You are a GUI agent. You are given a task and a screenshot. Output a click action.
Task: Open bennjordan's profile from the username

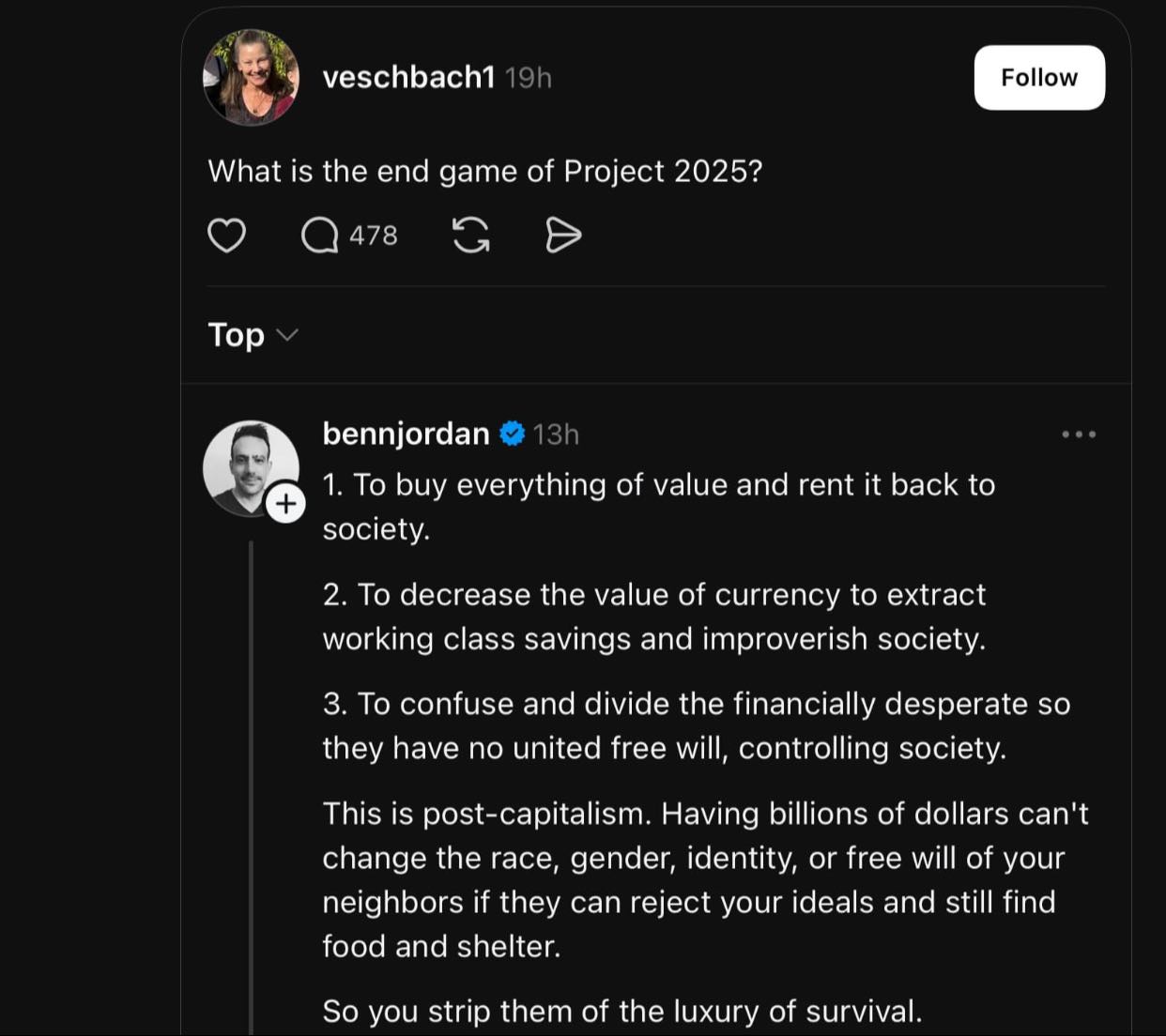(x=405, y=433)
